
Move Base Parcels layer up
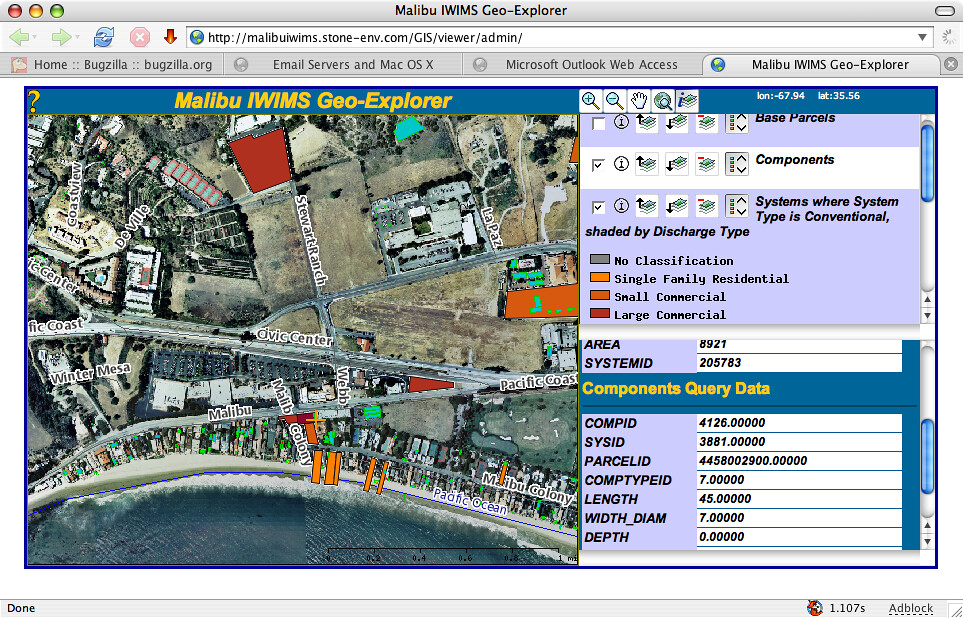tap(646, 122)
